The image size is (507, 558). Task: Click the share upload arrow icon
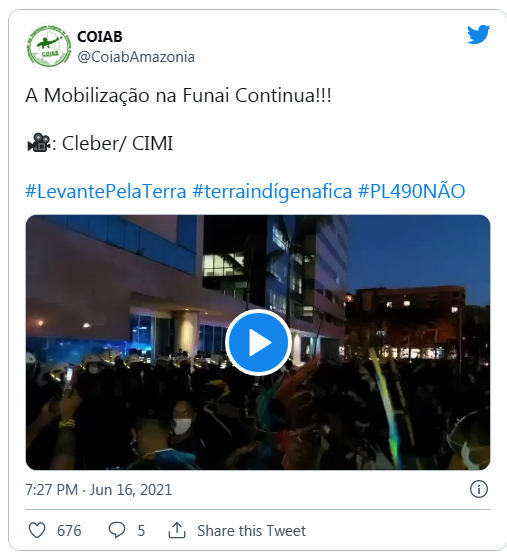click(x=177, y=530)
